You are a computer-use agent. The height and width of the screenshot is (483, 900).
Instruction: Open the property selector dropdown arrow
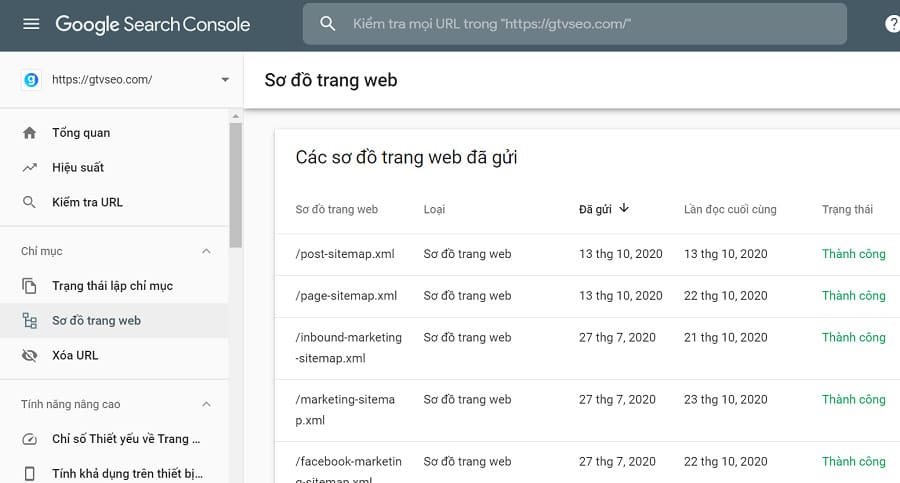point(225,80)
